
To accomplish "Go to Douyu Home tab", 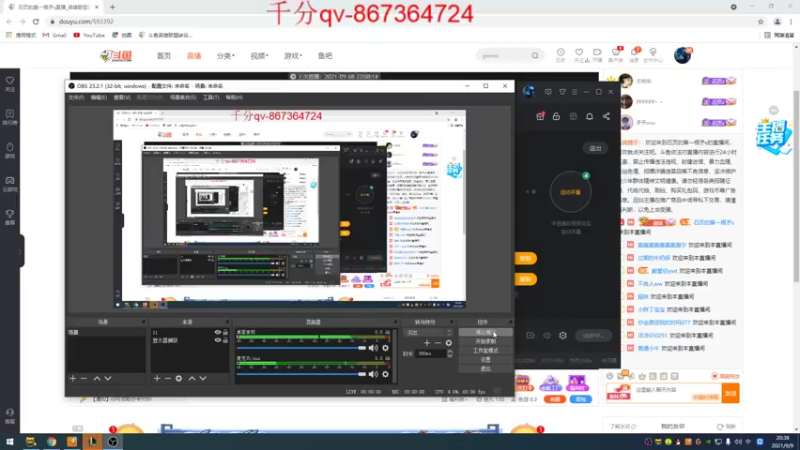I will [164, 56].
